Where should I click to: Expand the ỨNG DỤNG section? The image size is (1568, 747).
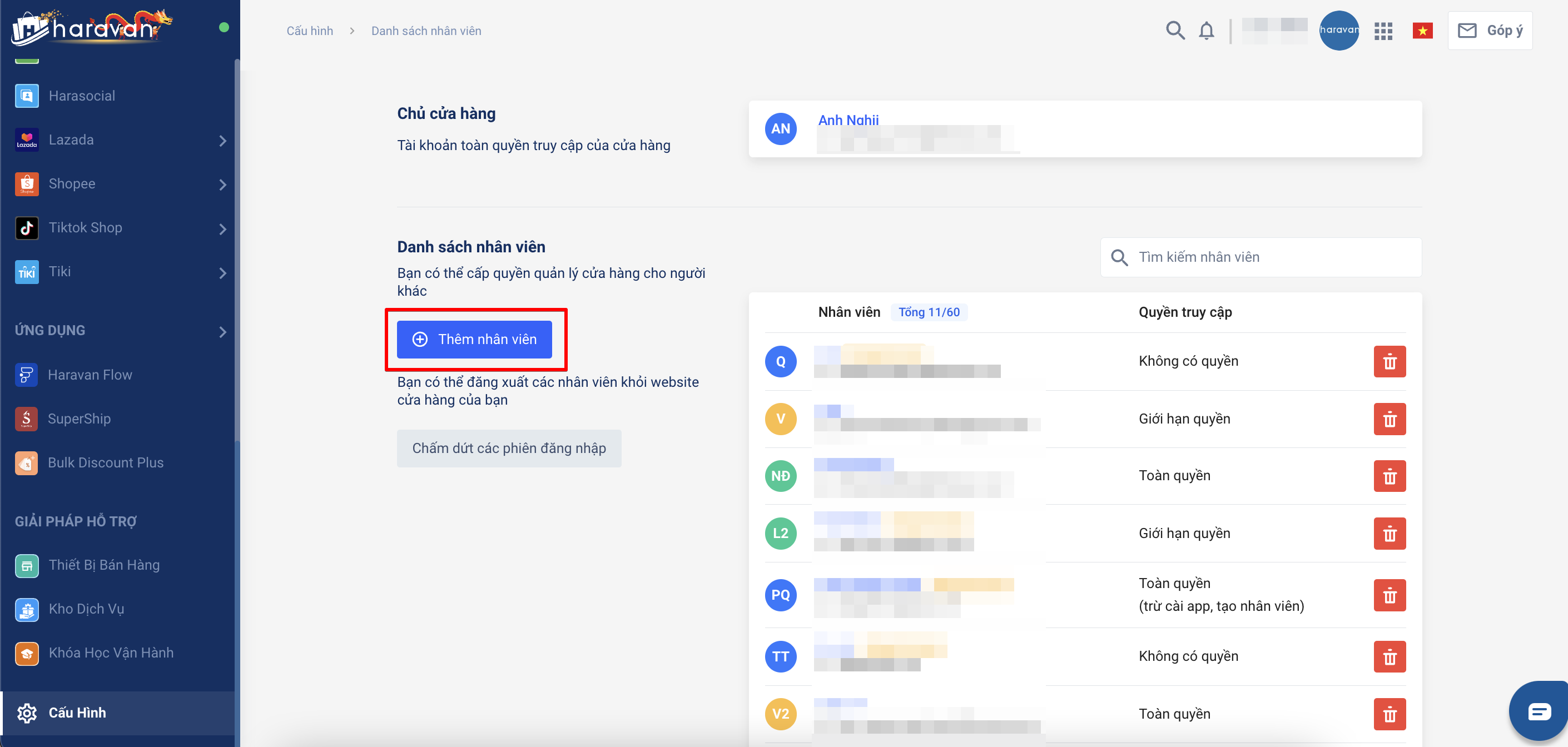point(223,331)
